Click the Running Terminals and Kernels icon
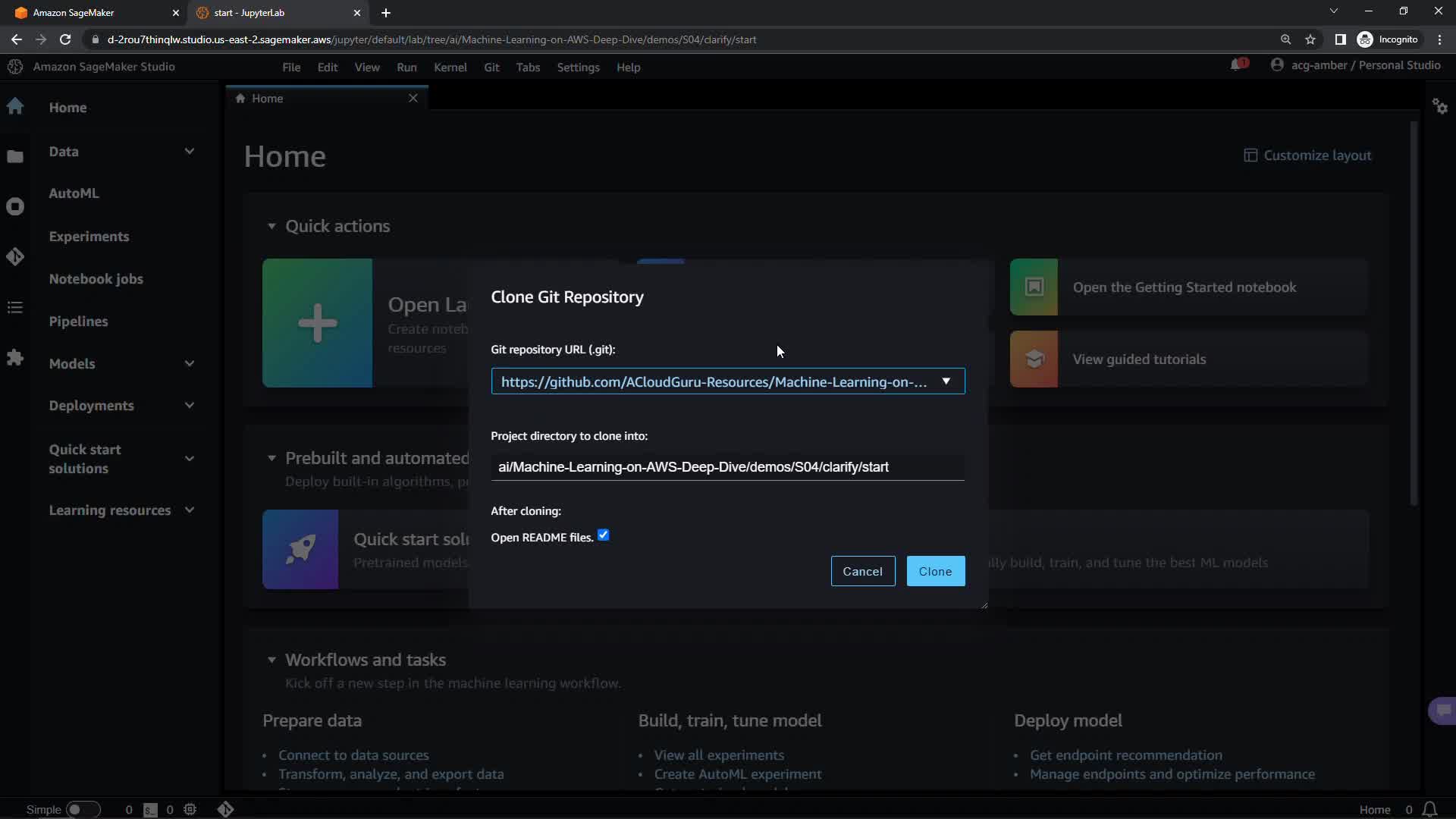Viewport: 1456px width, 819px height. [15, 206]
